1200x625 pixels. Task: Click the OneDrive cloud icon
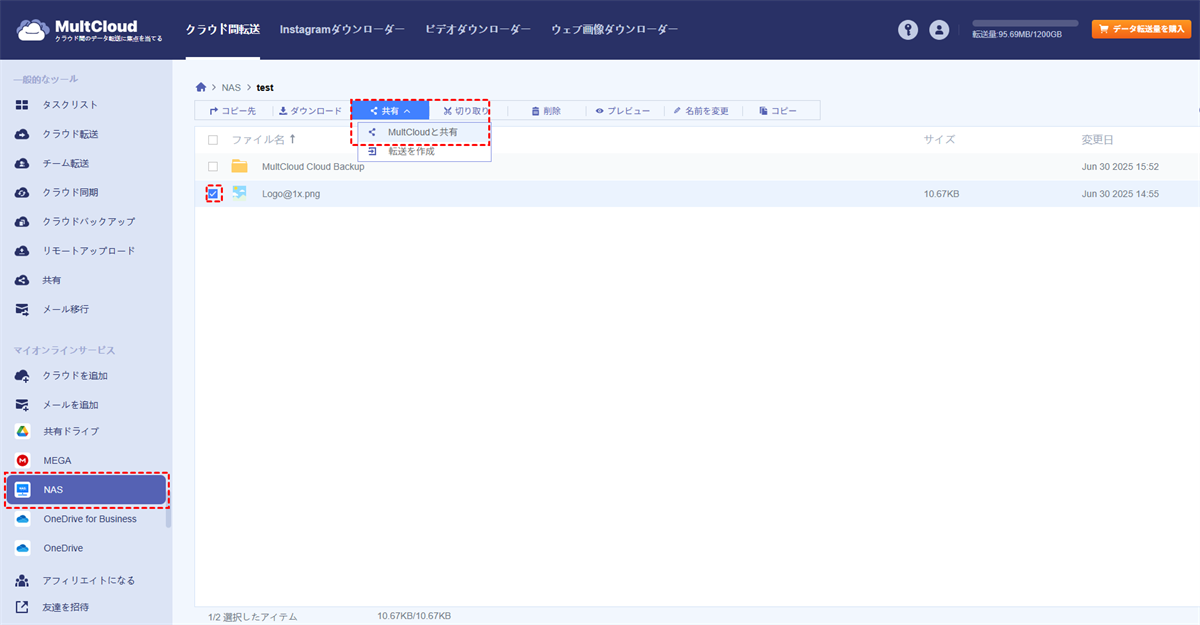22,548
